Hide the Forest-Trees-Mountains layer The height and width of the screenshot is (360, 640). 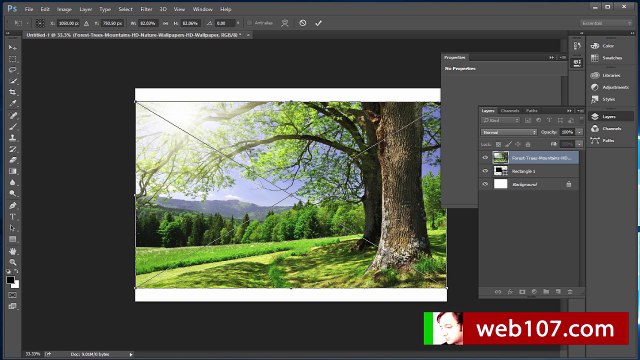[485, 158]
